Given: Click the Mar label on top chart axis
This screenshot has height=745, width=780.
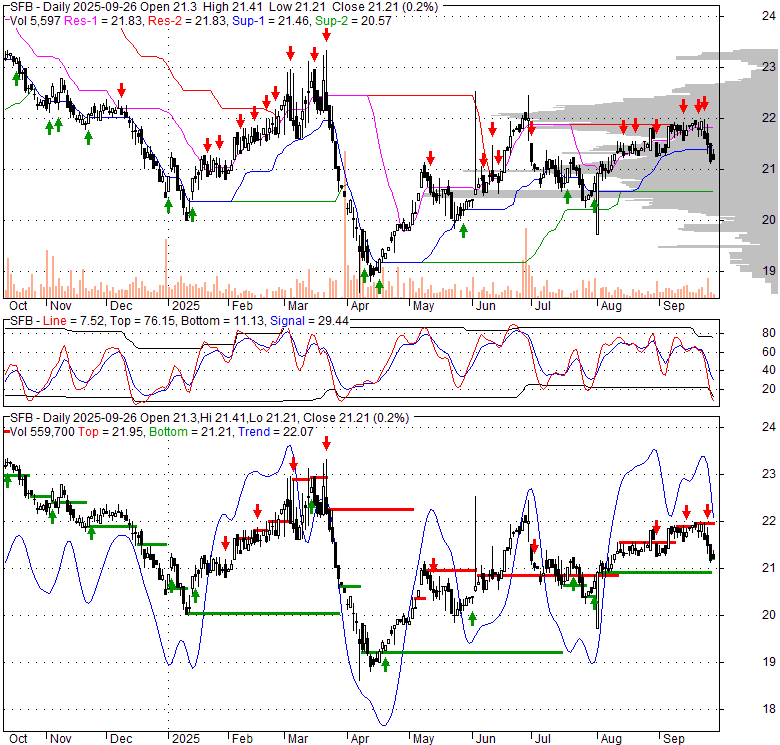Looking at the screenshot, I should click(298, 306).
